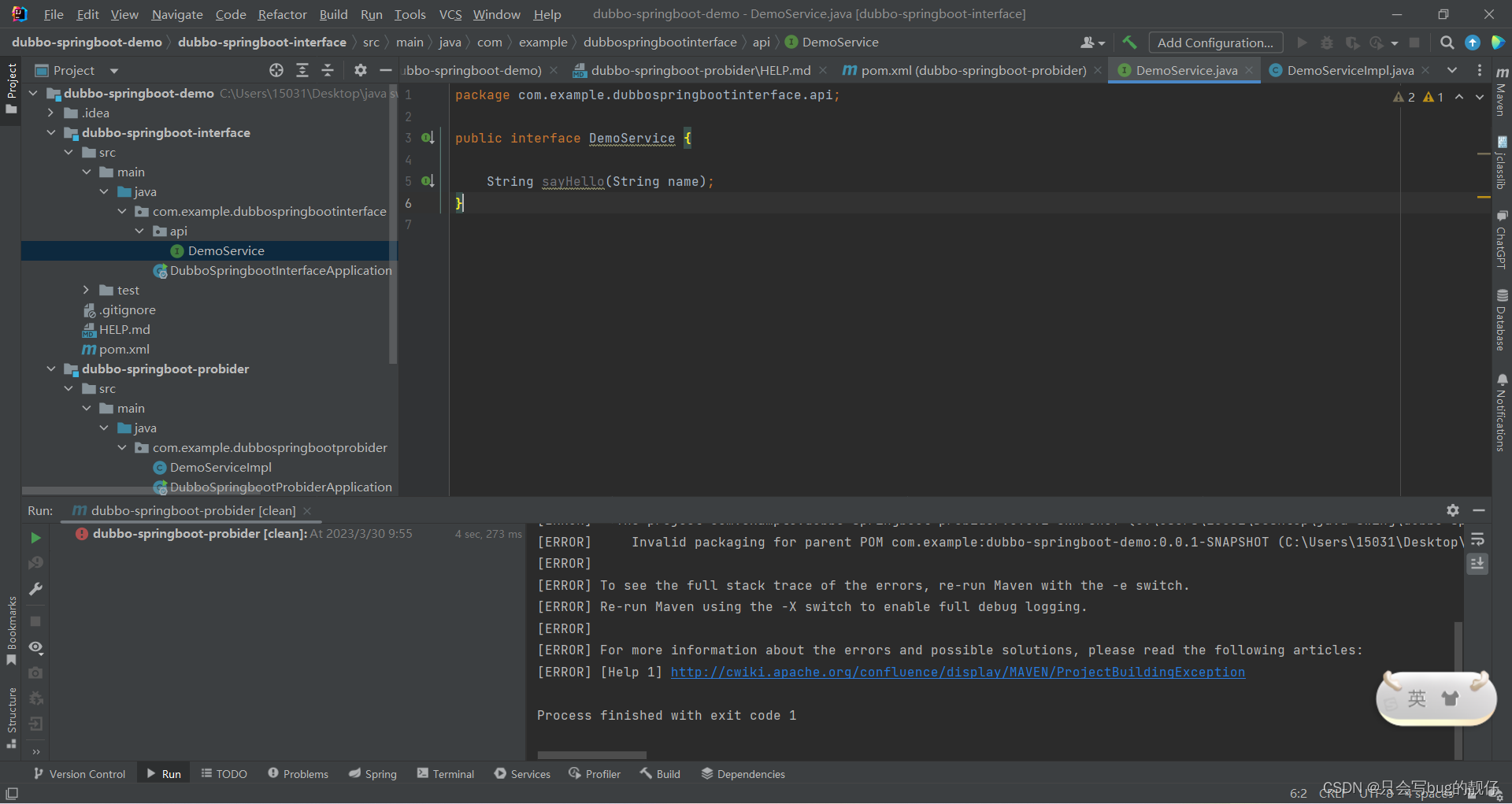
Task: Open Version Control tool window
Action: (x=80, y=774)
